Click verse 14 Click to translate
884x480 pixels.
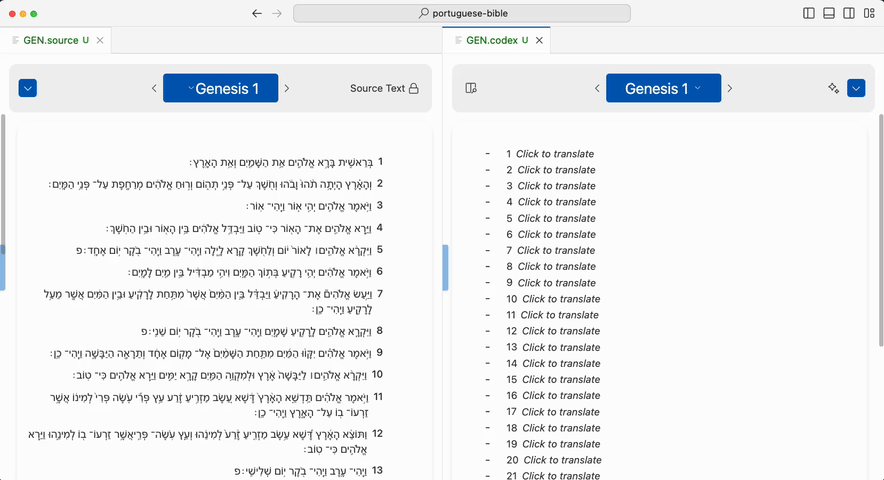(x=561, y=363)
